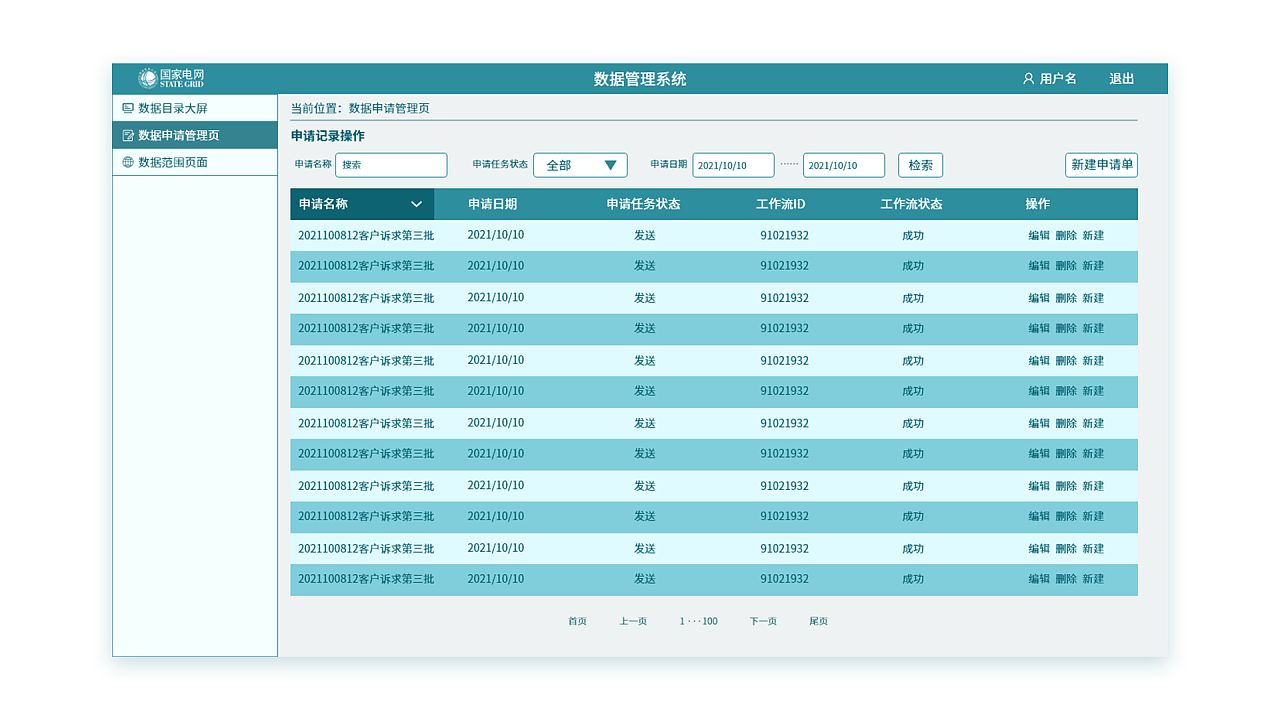The width and height of the screenshot is (1280, 720).
Task: Open the 用户名 account label
Action: pos(1058,79)
